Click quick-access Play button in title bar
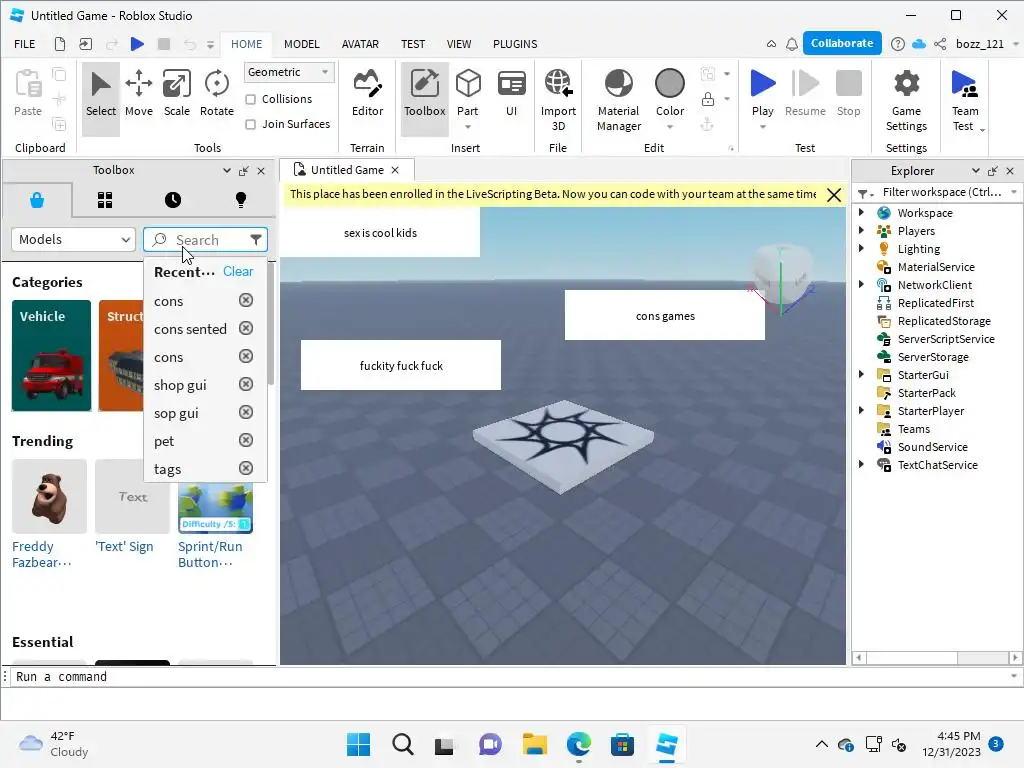The width and height of the screenshot is (1024, 768). pos(137,44)
